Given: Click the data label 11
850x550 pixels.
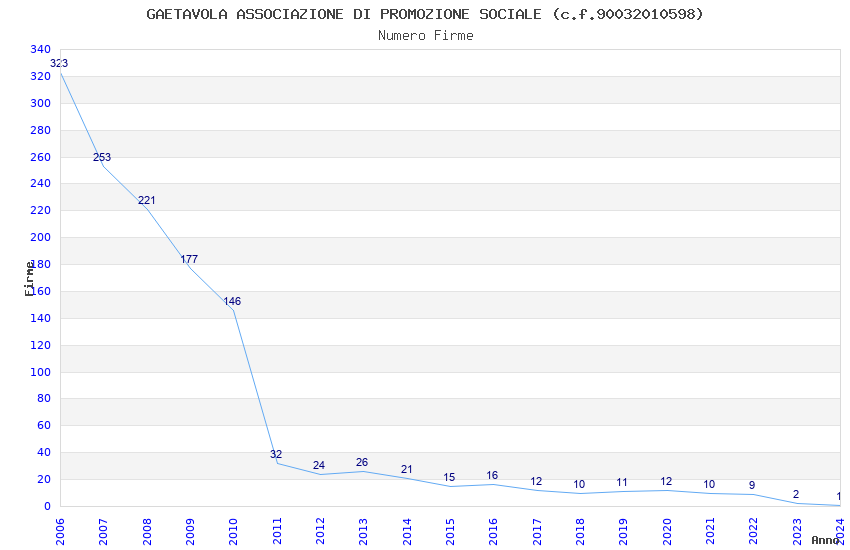Looking at the screenshot, I should [622, 482].
